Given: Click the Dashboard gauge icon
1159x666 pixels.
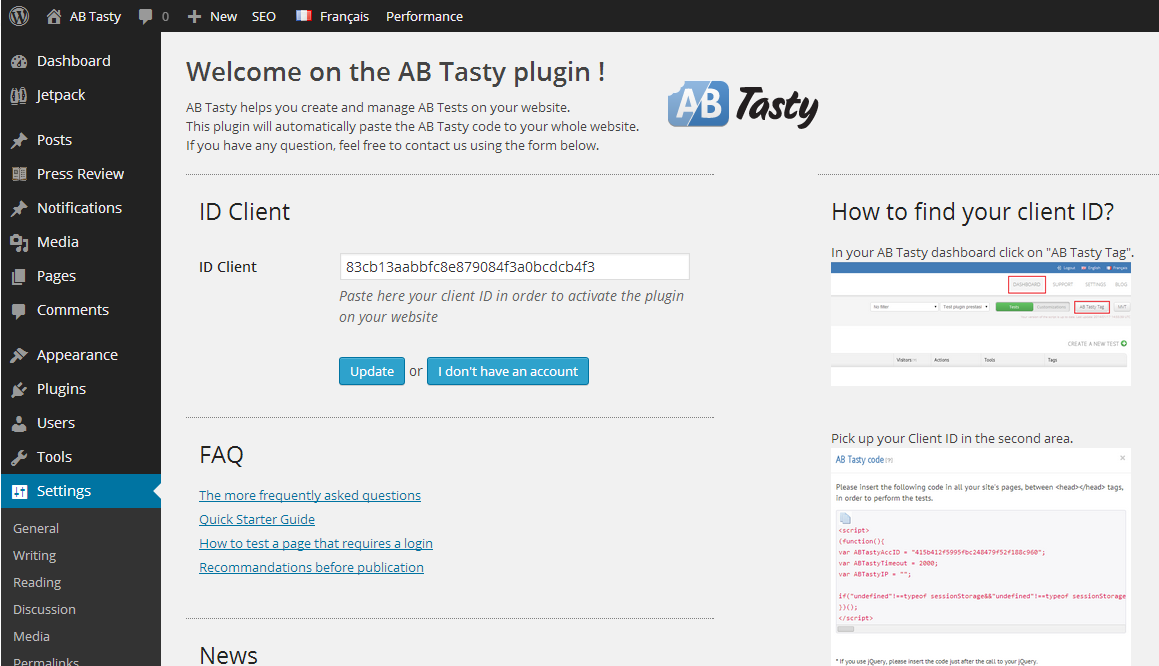Looking at the screenshot, I should tap(19, 61).
